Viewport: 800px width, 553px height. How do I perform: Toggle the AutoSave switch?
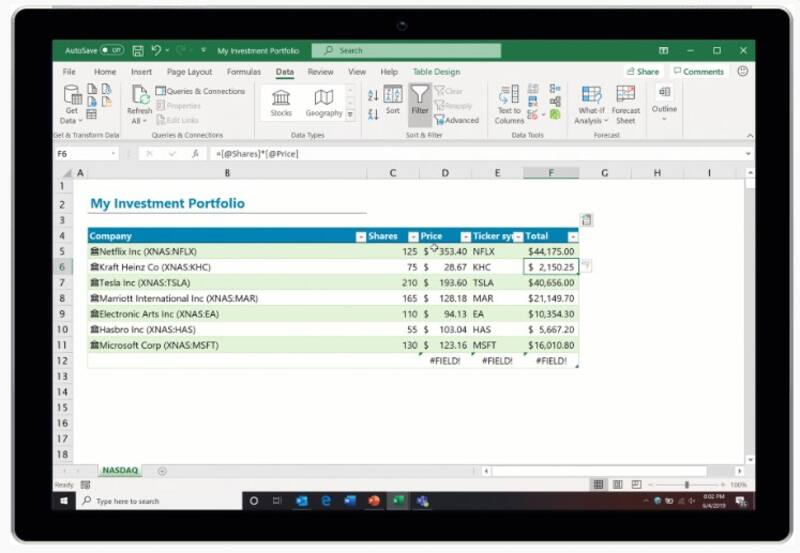111,50
